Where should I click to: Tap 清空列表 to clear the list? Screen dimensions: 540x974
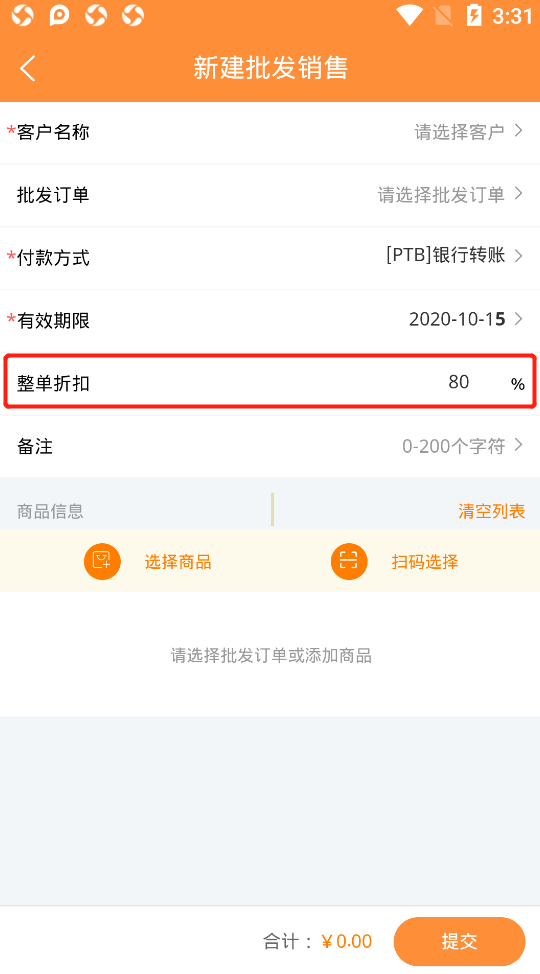(492, 511)
